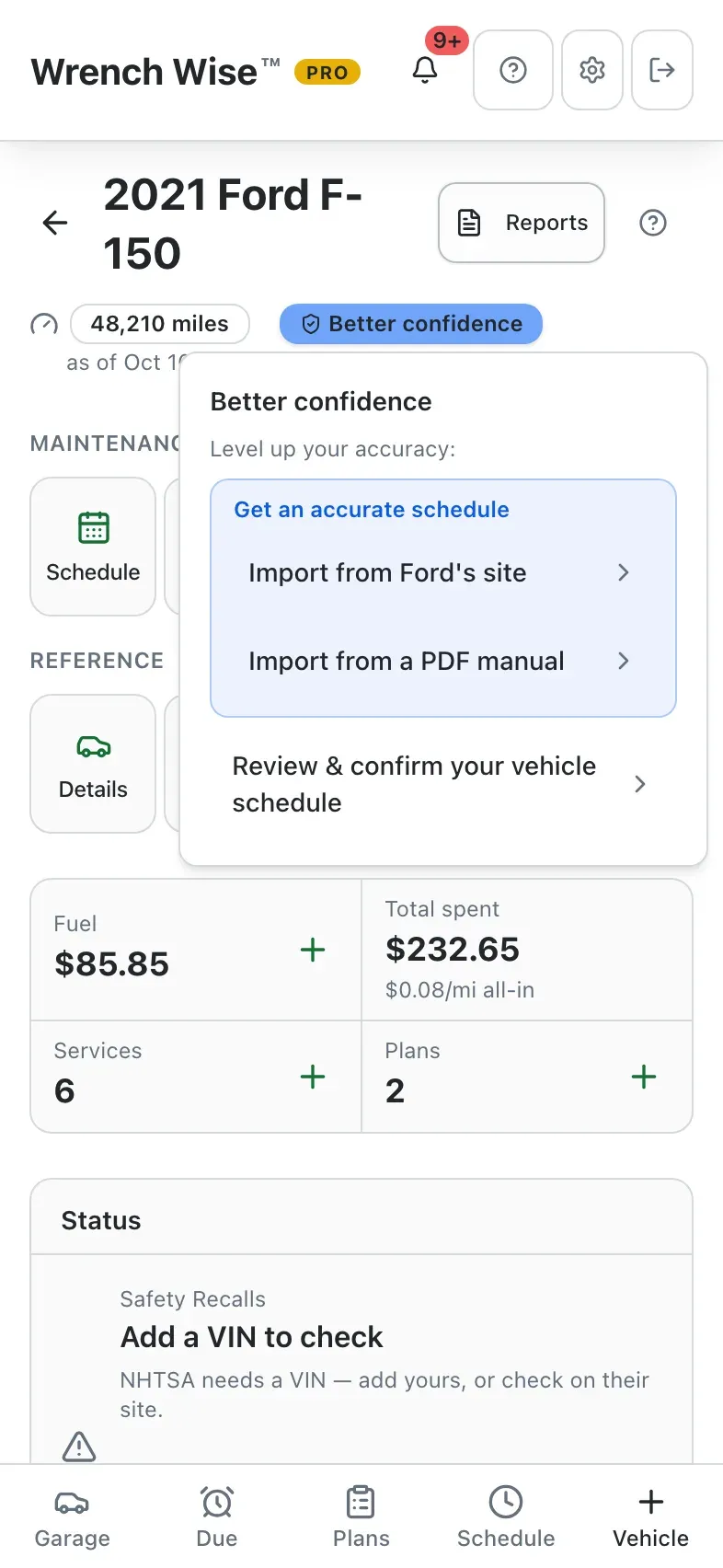Add a fuel entry with the plus
723x1568 pixels.
[x=313, y=950]
